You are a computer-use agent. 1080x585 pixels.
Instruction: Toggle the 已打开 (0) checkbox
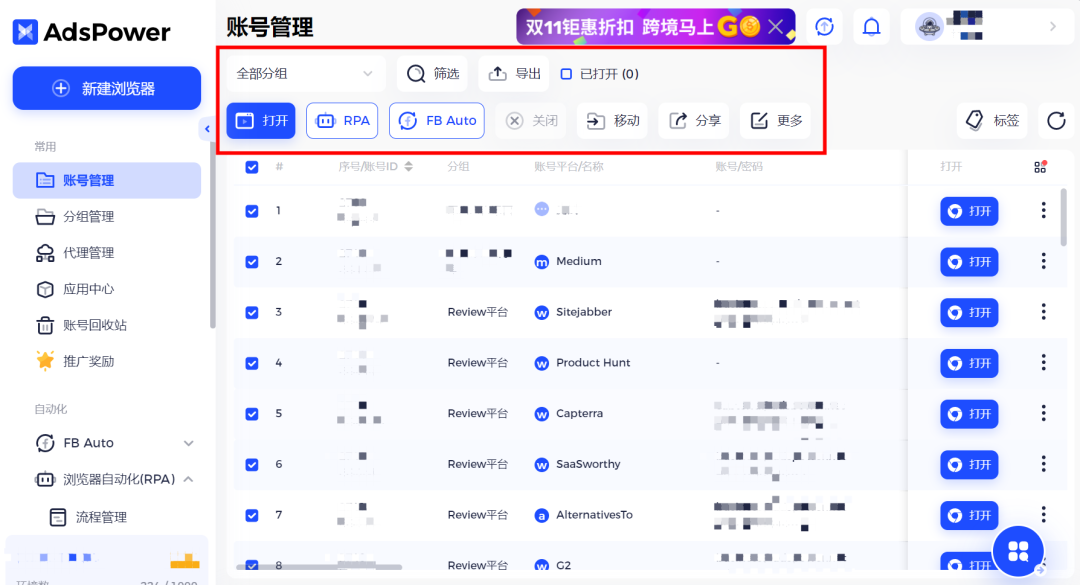[566, 74]
